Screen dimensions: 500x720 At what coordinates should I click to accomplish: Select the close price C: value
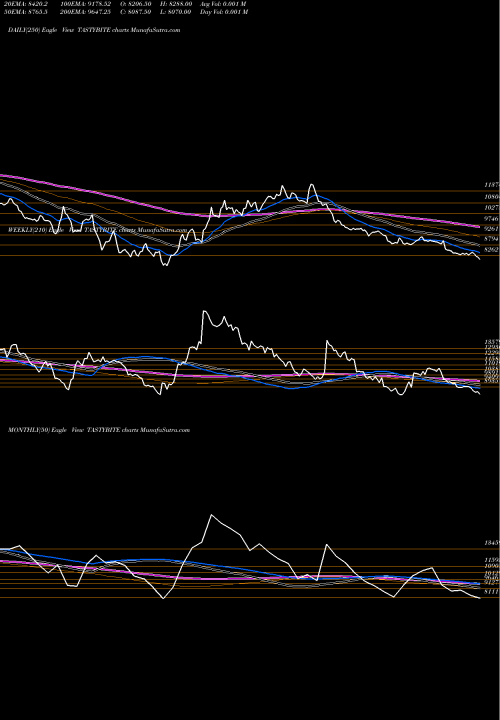click(136, 12)
